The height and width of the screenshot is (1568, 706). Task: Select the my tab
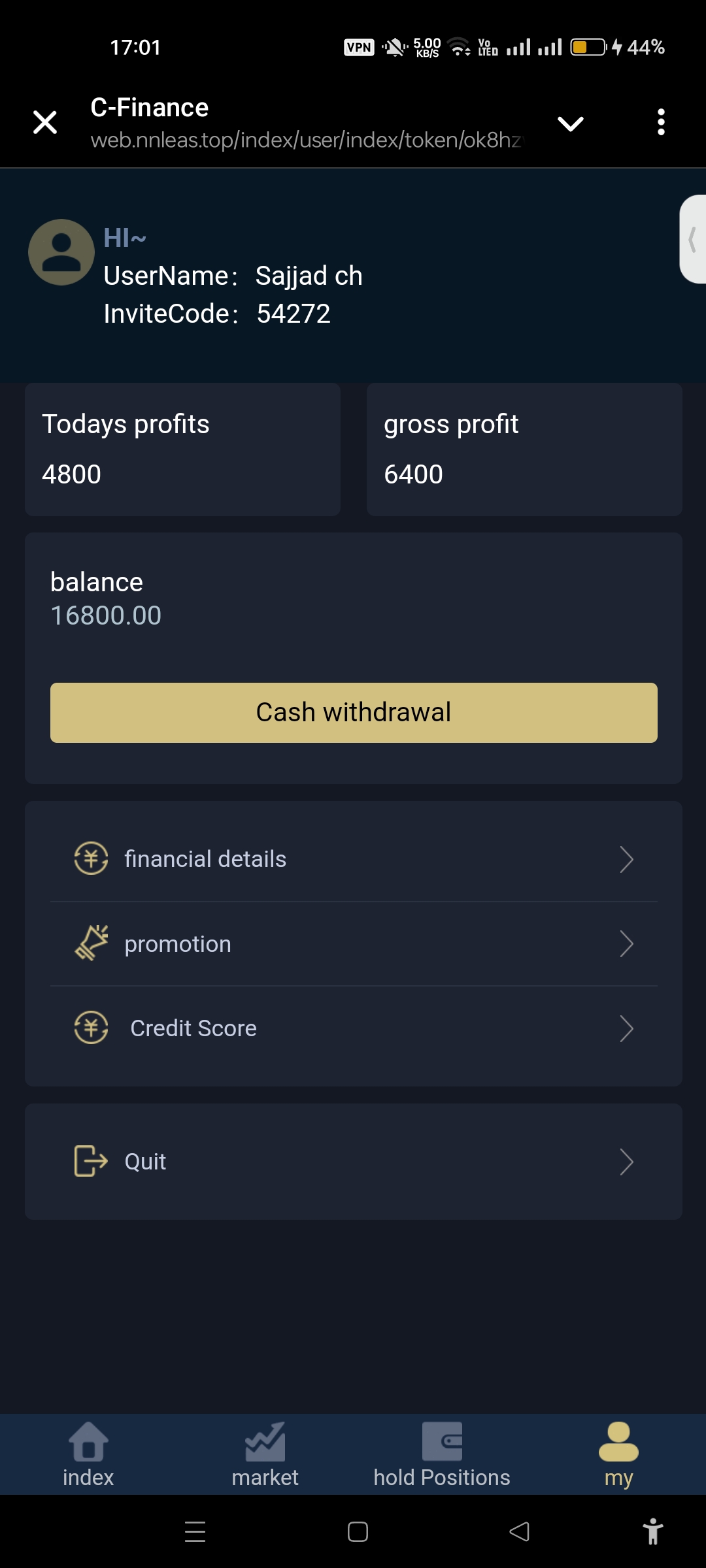(x=618, y=1455)
